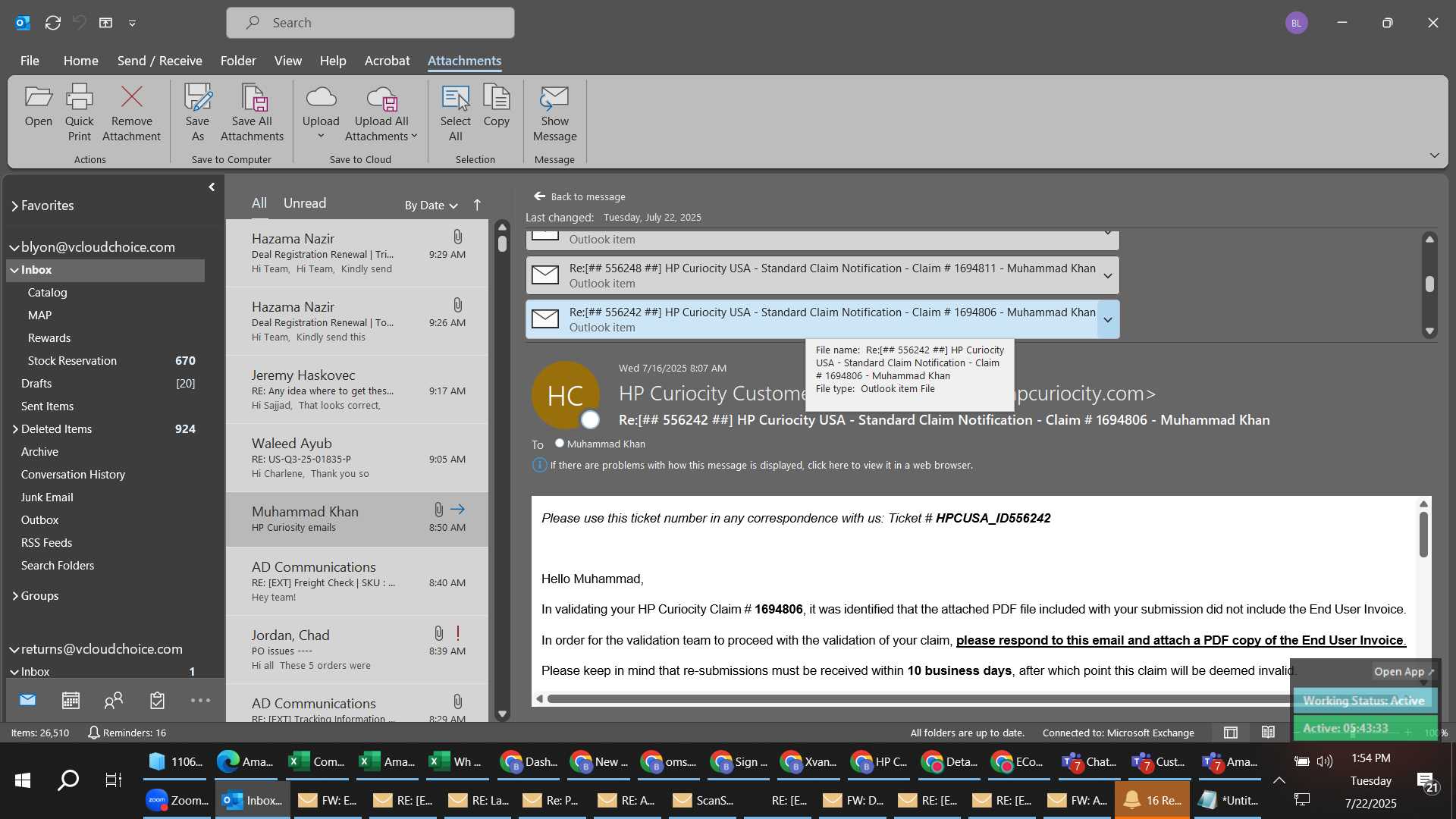Expand the Groups section

pos(14,596)
